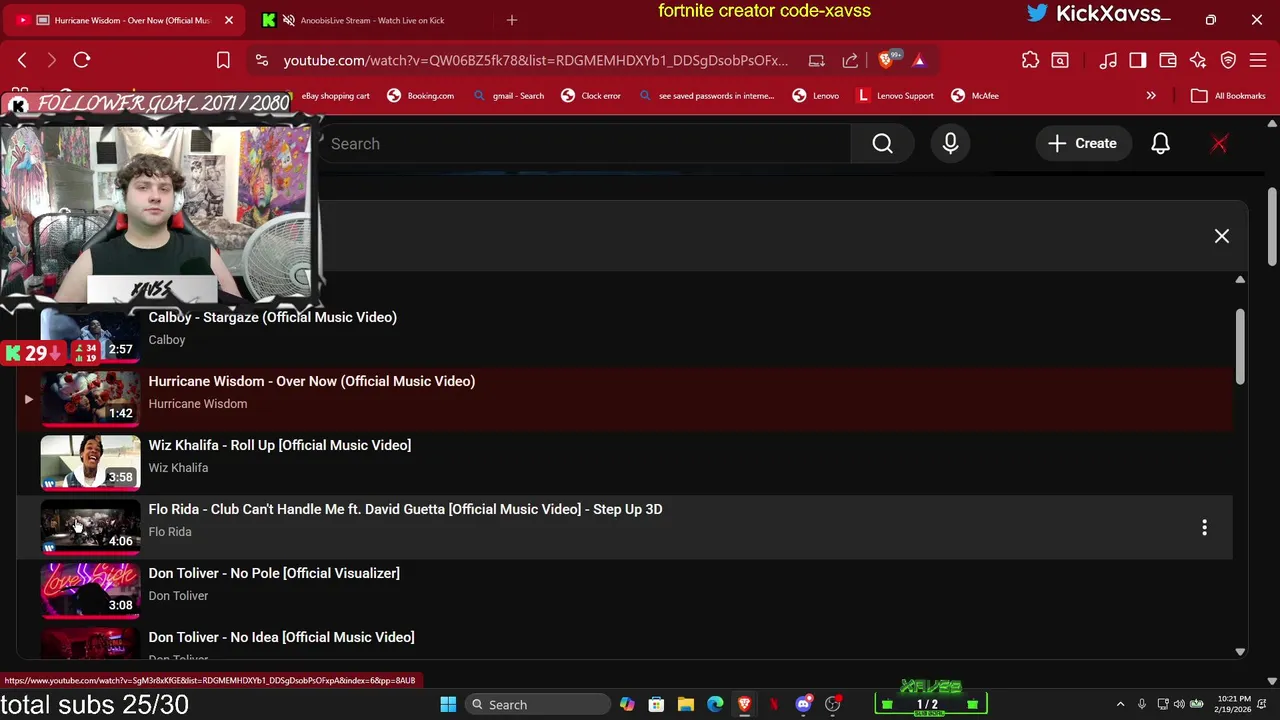Open the Lenovo bookmark
1280x720 pixels.
pos(816,96)
